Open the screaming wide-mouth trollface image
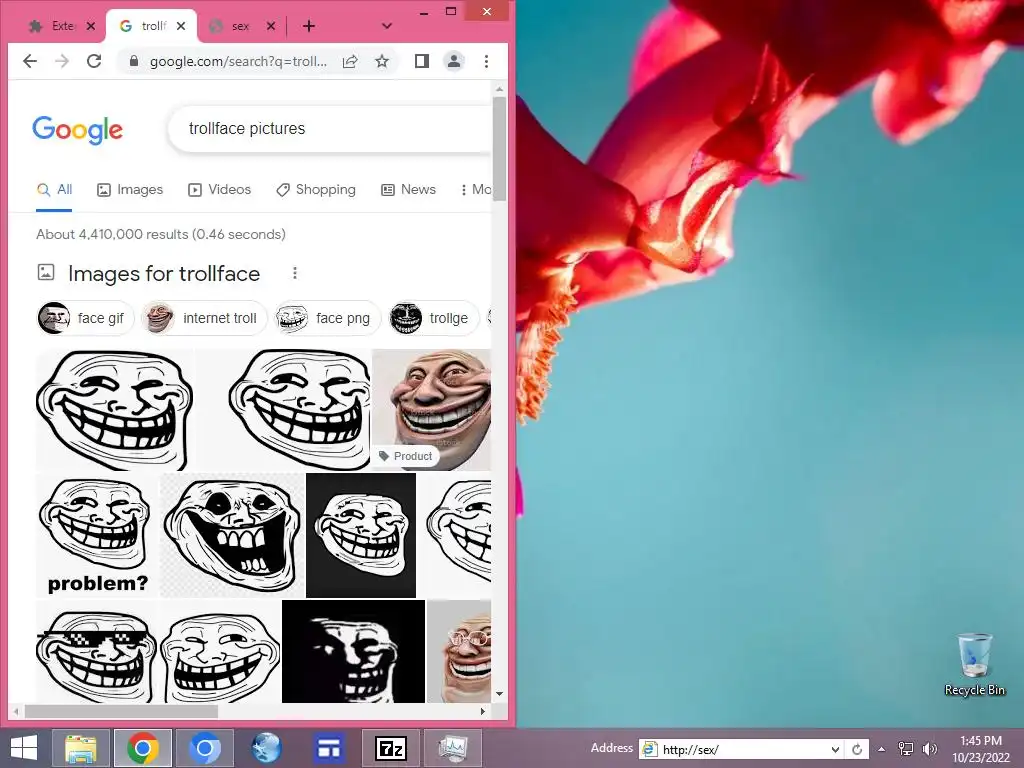This screenshot has height=768, width=1024. pos(232,536)
